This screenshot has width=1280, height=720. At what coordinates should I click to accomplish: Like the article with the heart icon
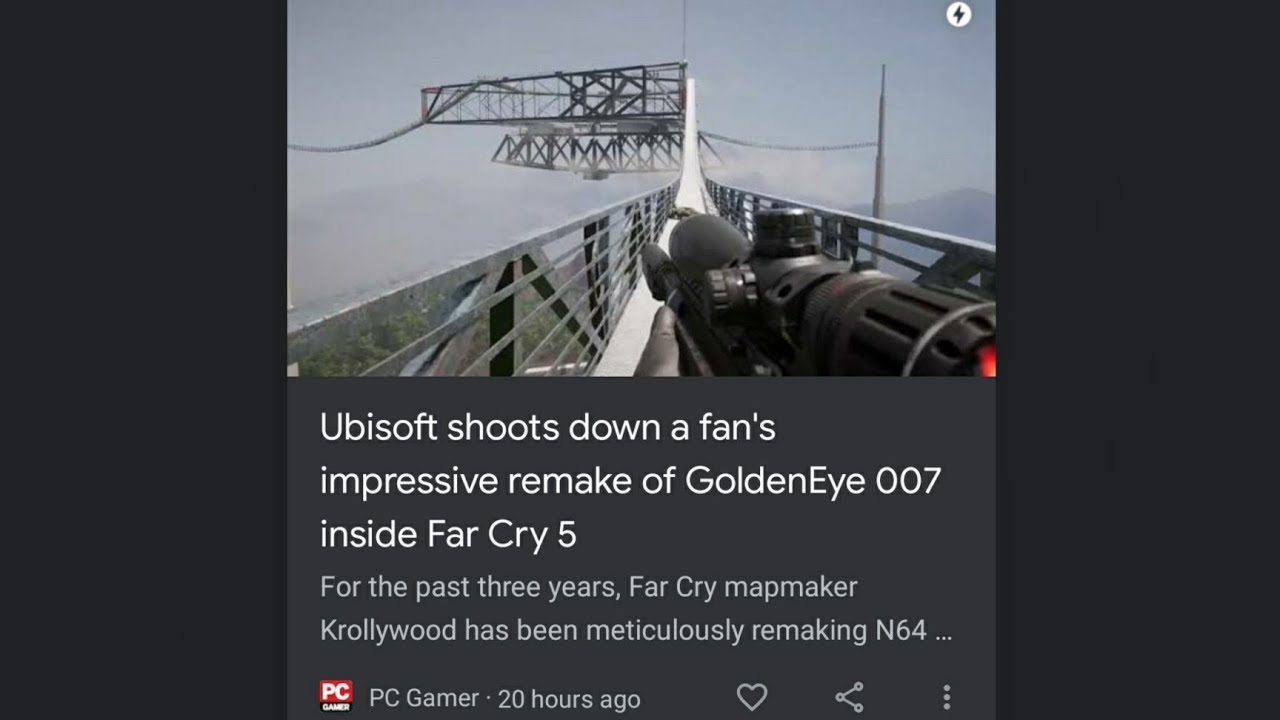click(752, 697)
